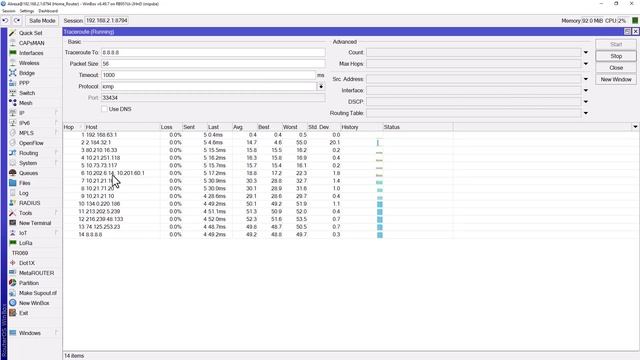Open the Session menu
The width and height of the screenshot is (640, 360).
click(9, 11)
